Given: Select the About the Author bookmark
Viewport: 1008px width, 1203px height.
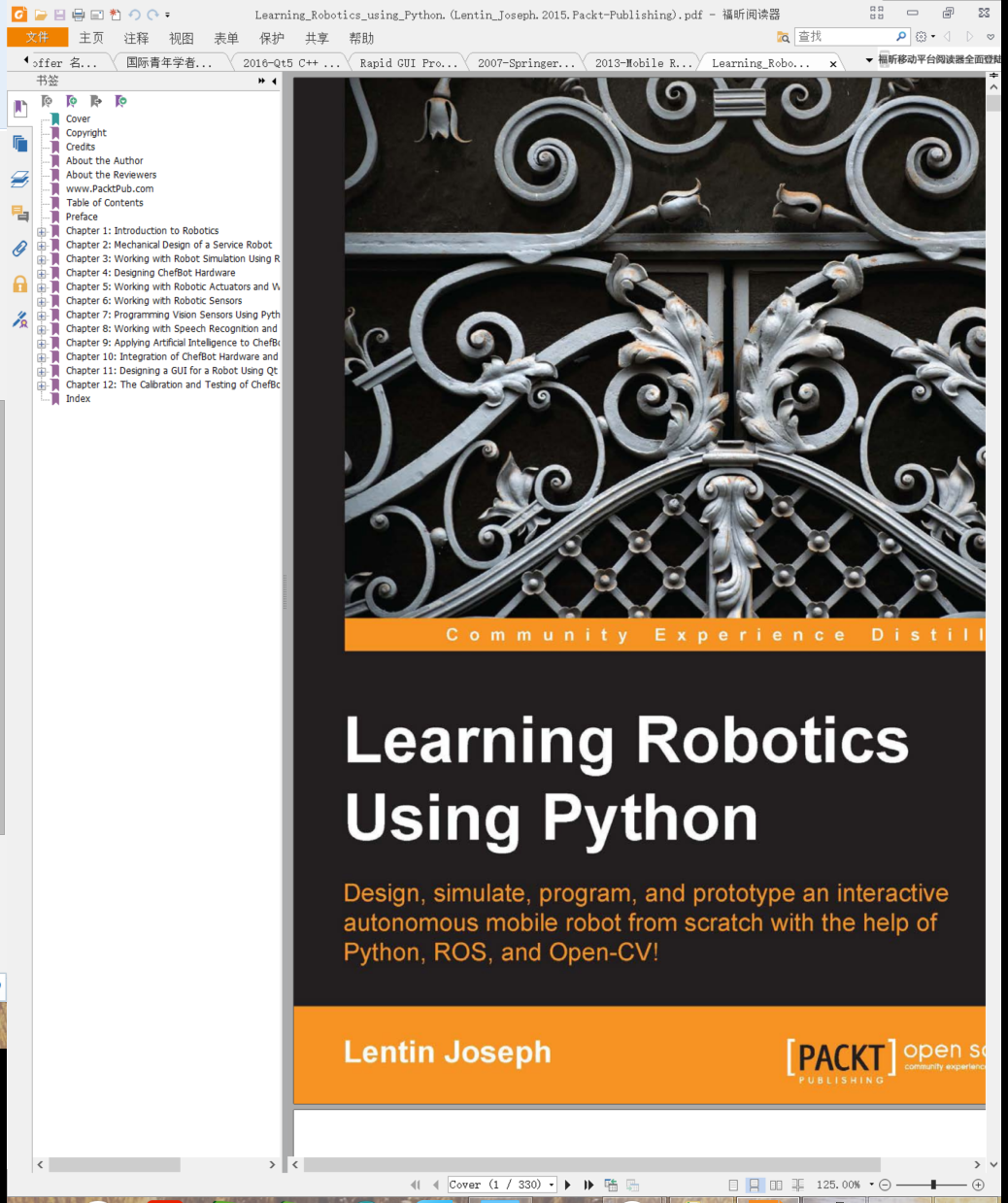Looking at the screenshot, I should point(104,161).
